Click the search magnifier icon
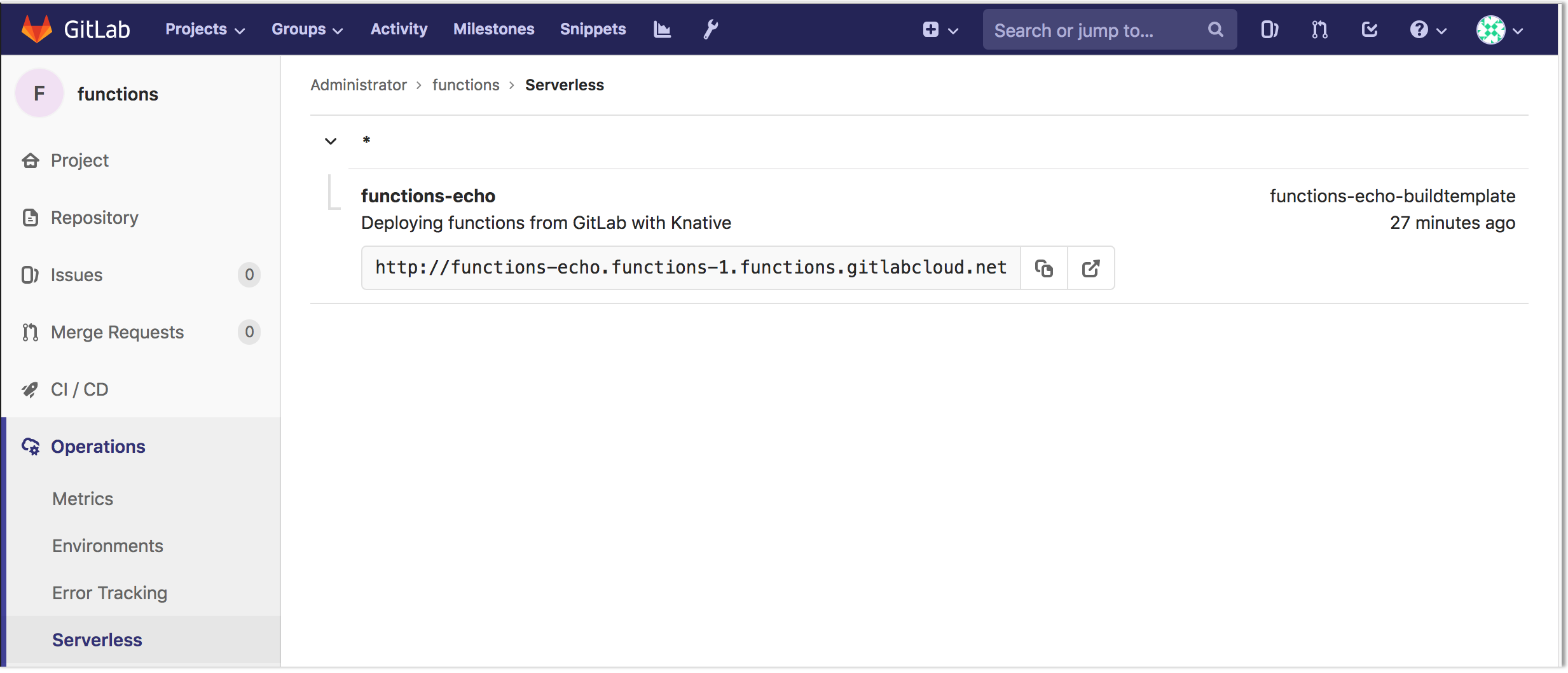The height and width of the screenshot is (673, 1568). click(1215, 29)
